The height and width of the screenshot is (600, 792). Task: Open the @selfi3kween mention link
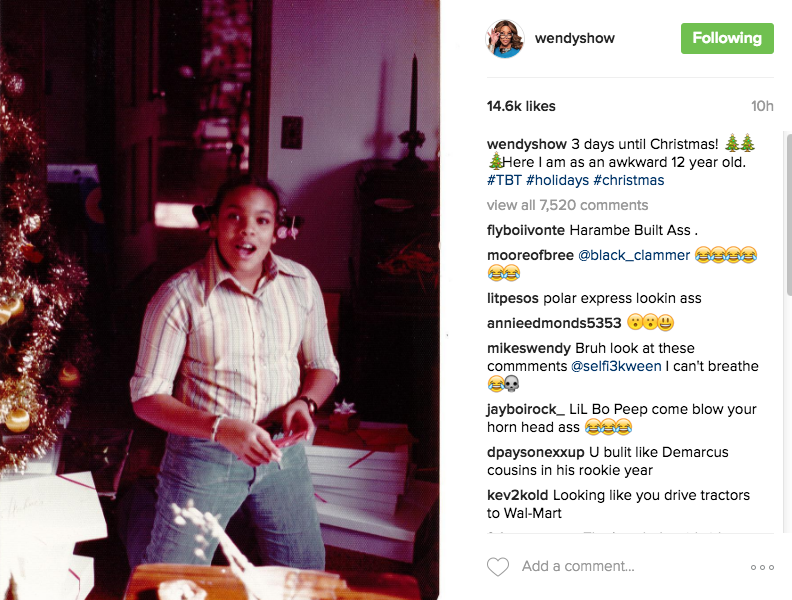pyautogui.click(x=616, y=366)
